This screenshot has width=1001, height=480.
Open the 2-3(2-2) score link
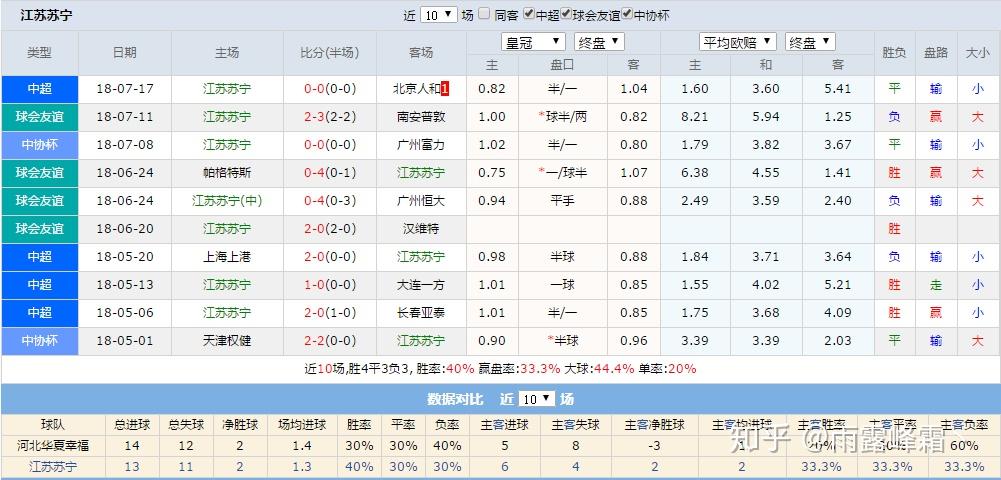click(329, 117)
